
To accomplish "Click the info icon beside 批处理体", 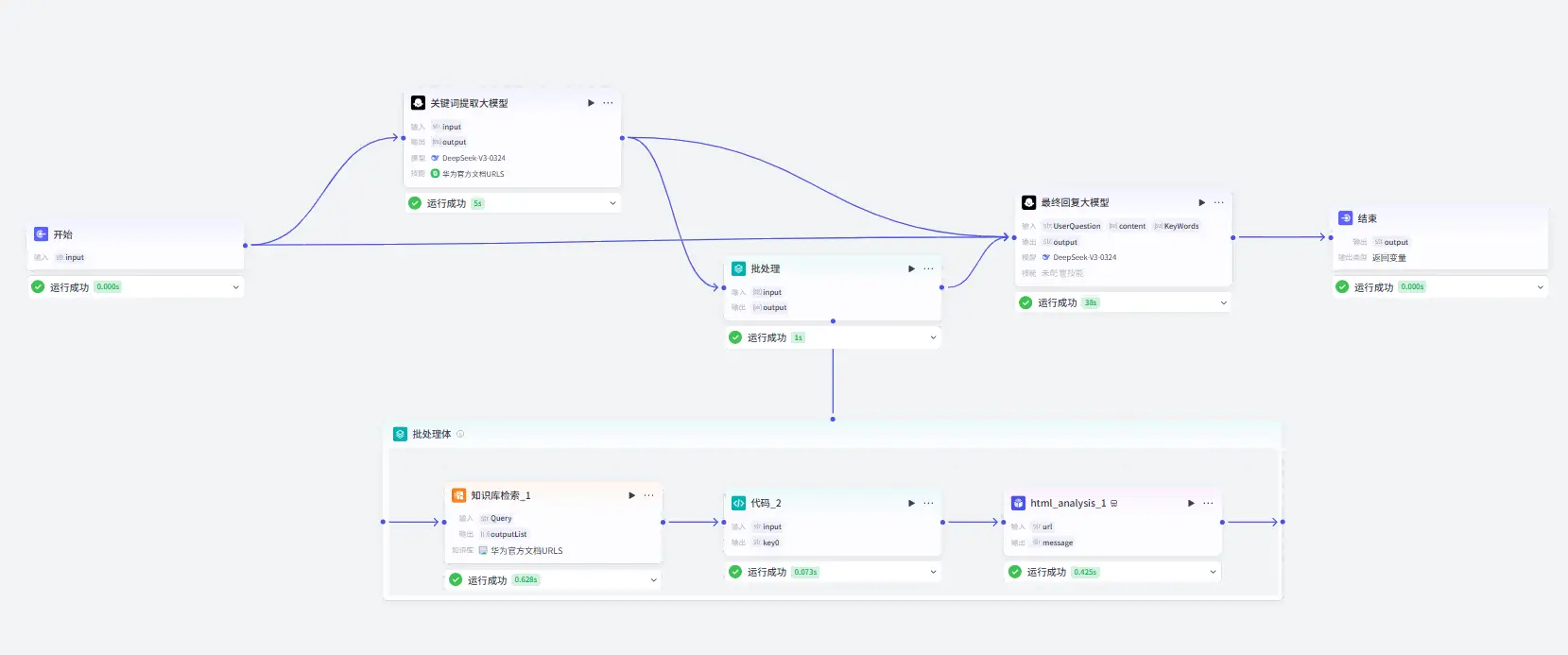I will click(460, 434).
